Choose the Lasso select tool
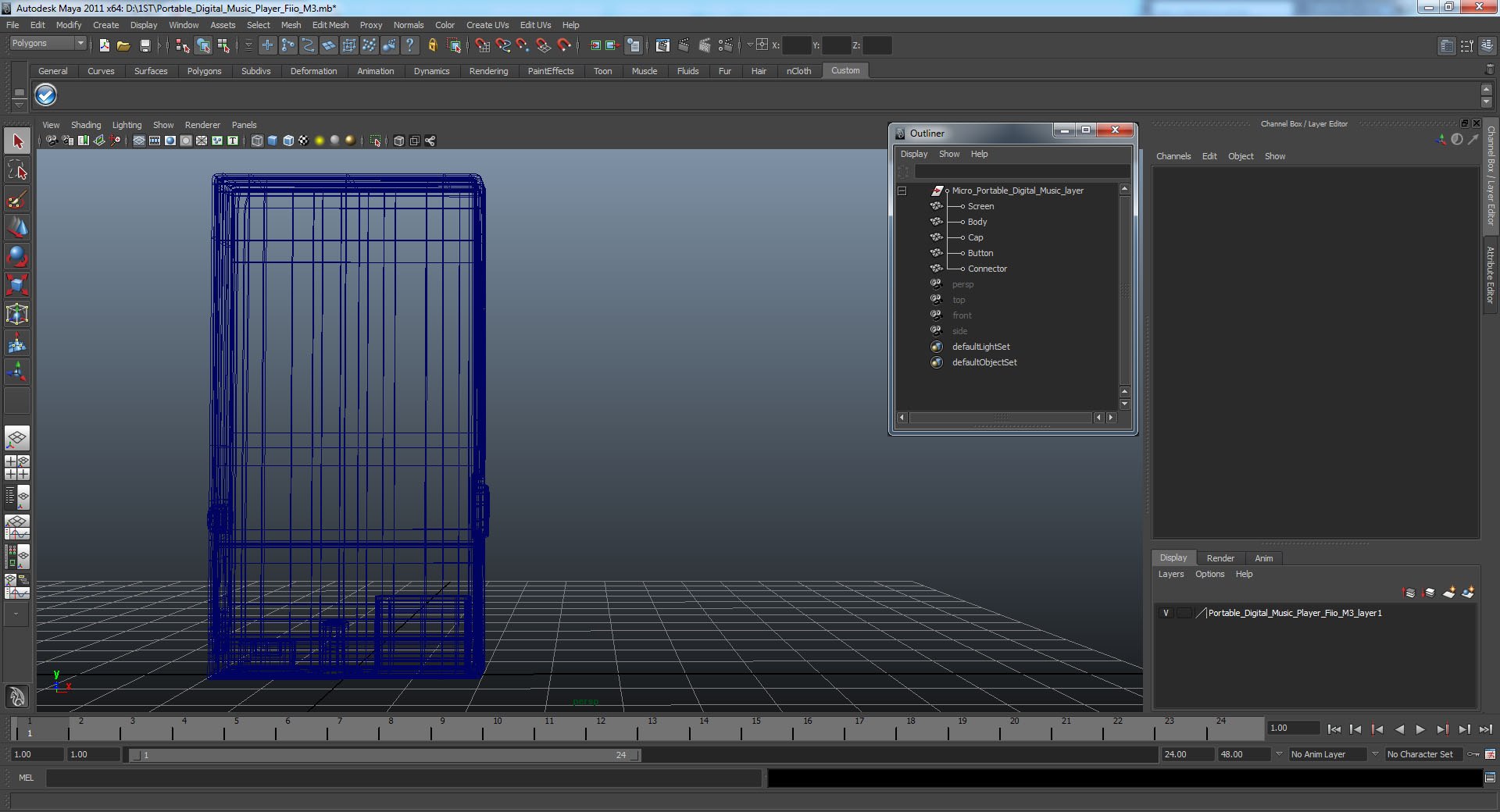The height and width of the screenshot is (812, 1500). pyautogui.click(x=17, y=170)
